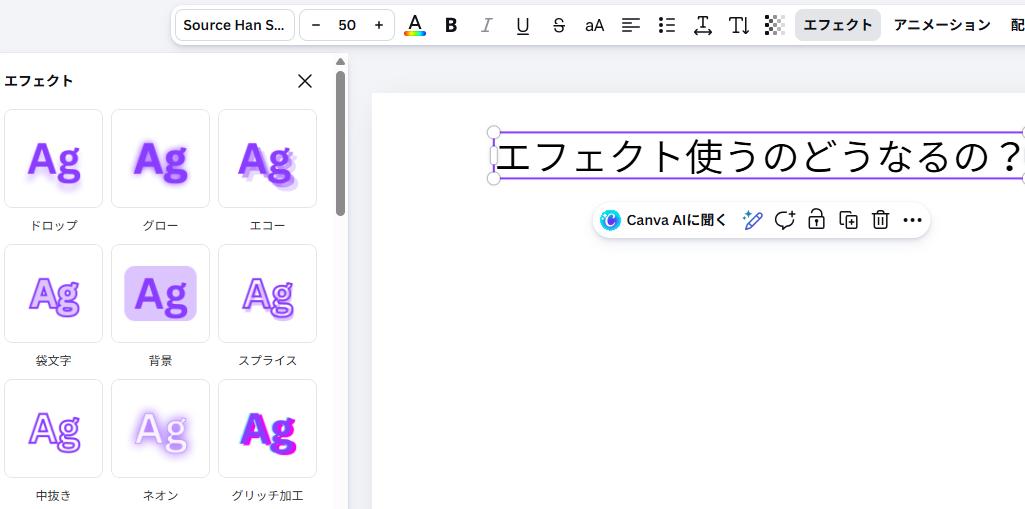Click the top-left corner handle of textbox
The width and height of the screenshot is (1025, 509).
click(494, 132)
